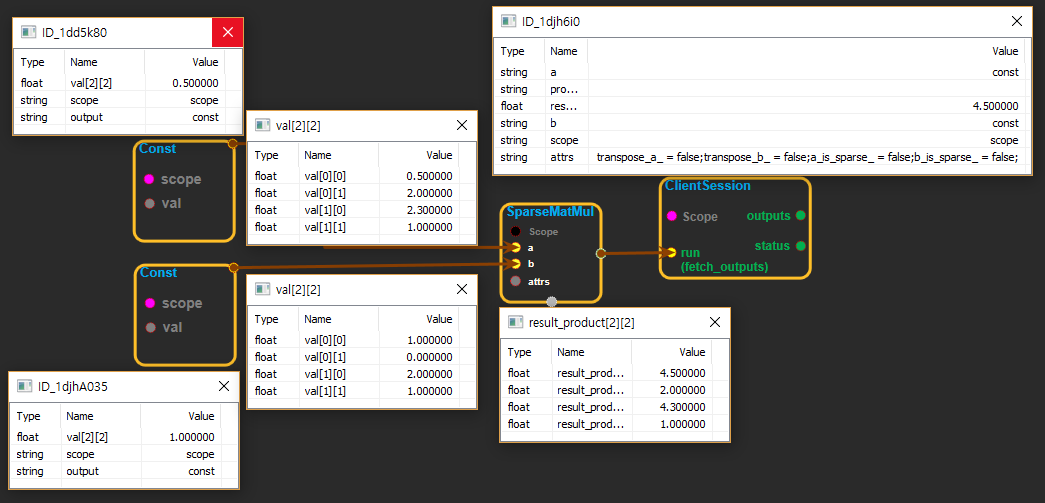Viewport: 1045px width, 503px height.
Task: Close the result_product[2][2] panel
Action: click(715, 322)
